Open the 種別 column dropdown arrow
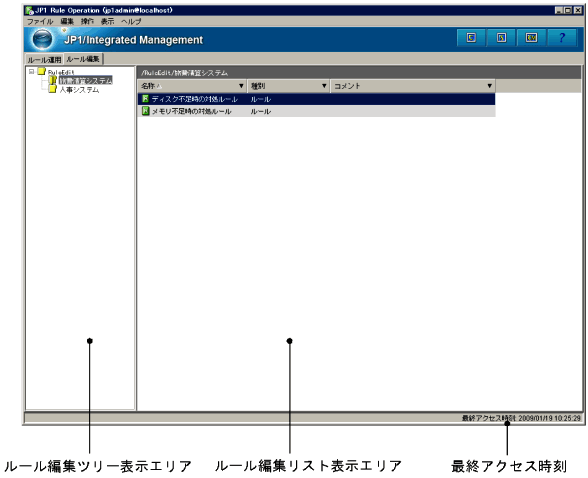 pyautogui.click(x=324, y=86)
